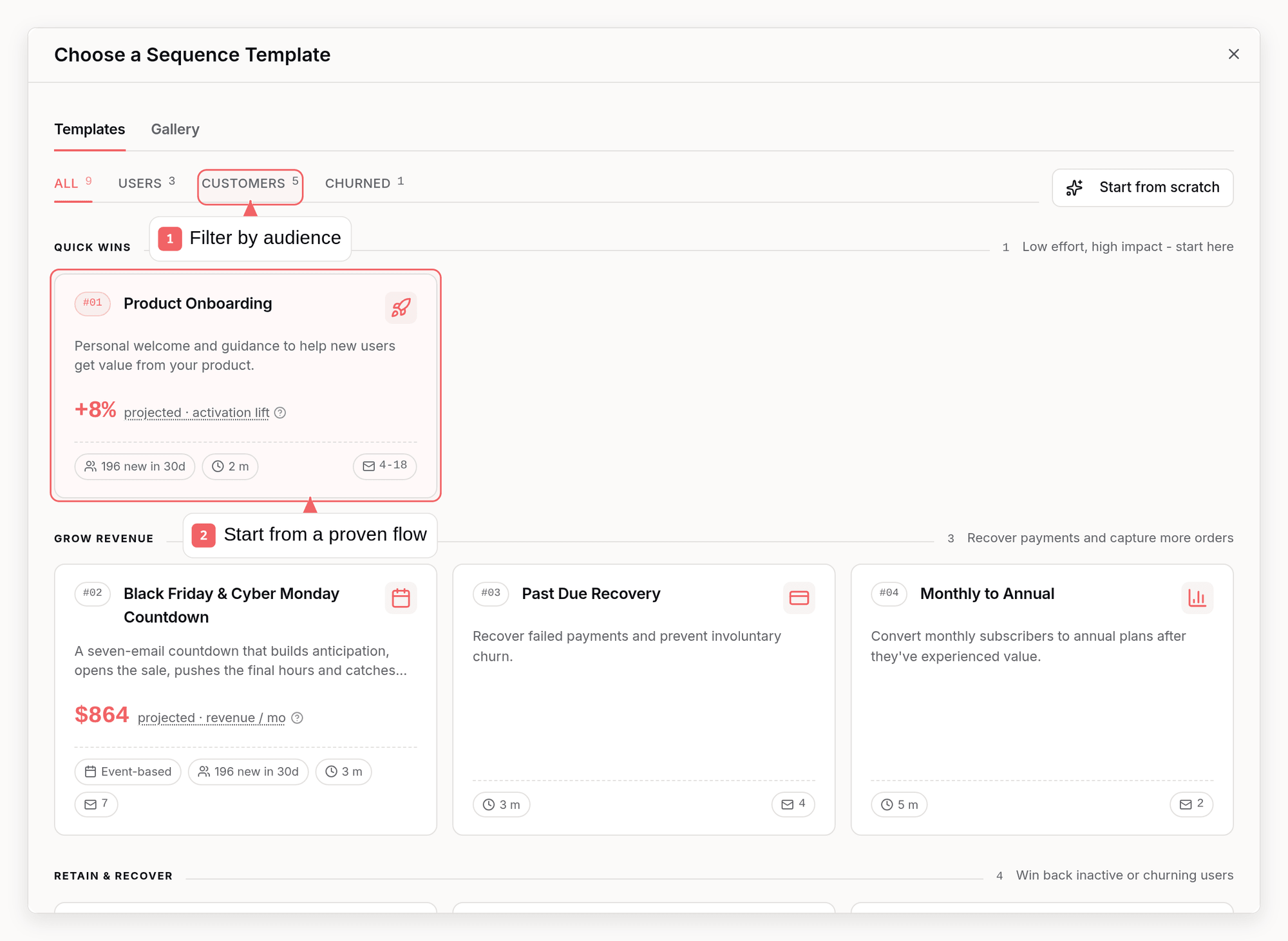Click the envelope icon in the 7 chip
This screenshot has width=1288, height=941.
pos(91,804)
